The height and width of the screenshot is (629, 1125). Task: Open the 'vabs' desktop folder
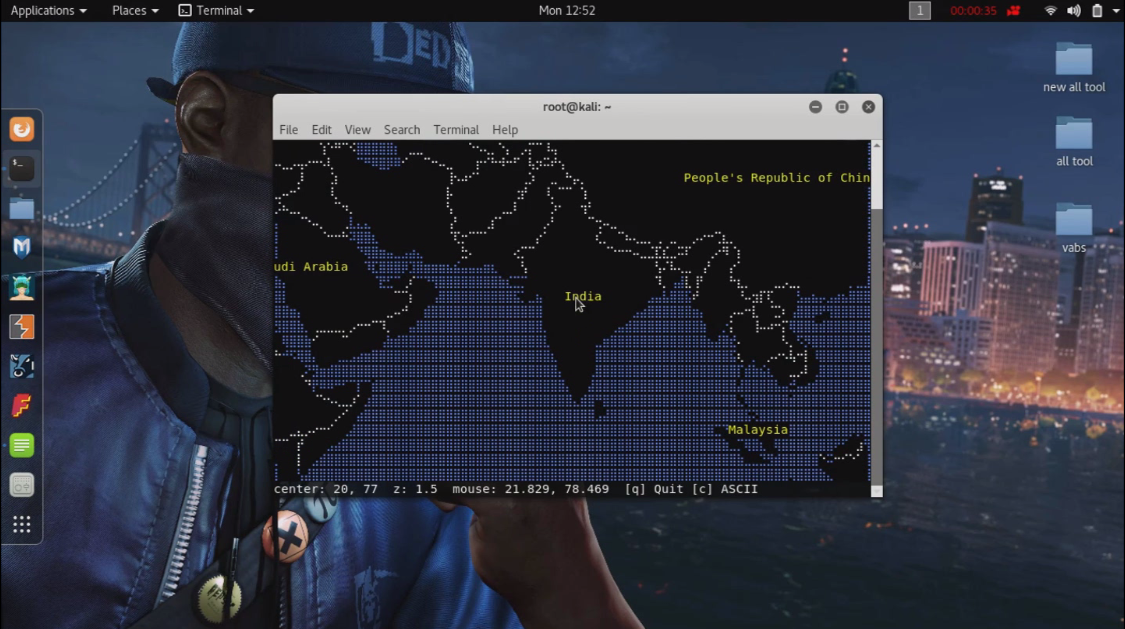(x=1073, y=228)
